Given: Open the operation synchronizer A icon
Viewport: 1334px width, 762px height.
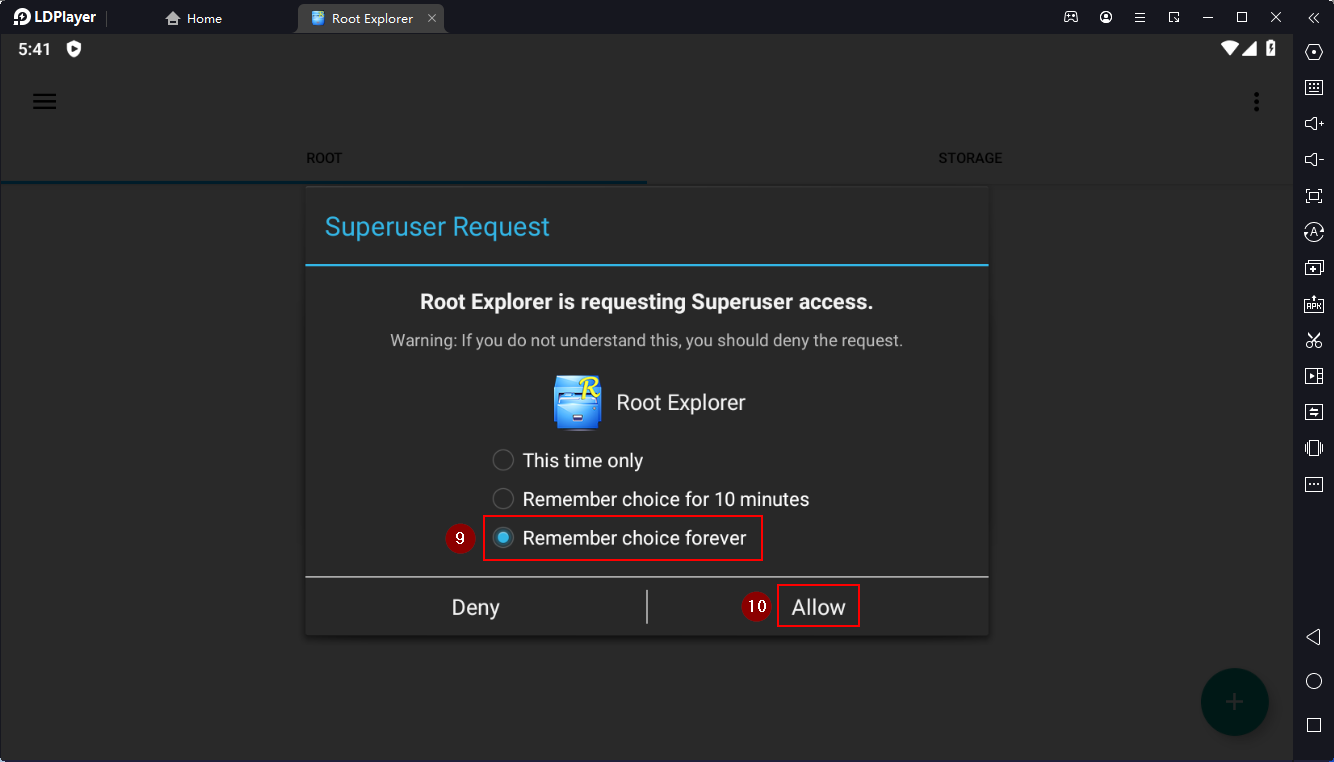Looking at the screenshot, I should click(1314, 232).
